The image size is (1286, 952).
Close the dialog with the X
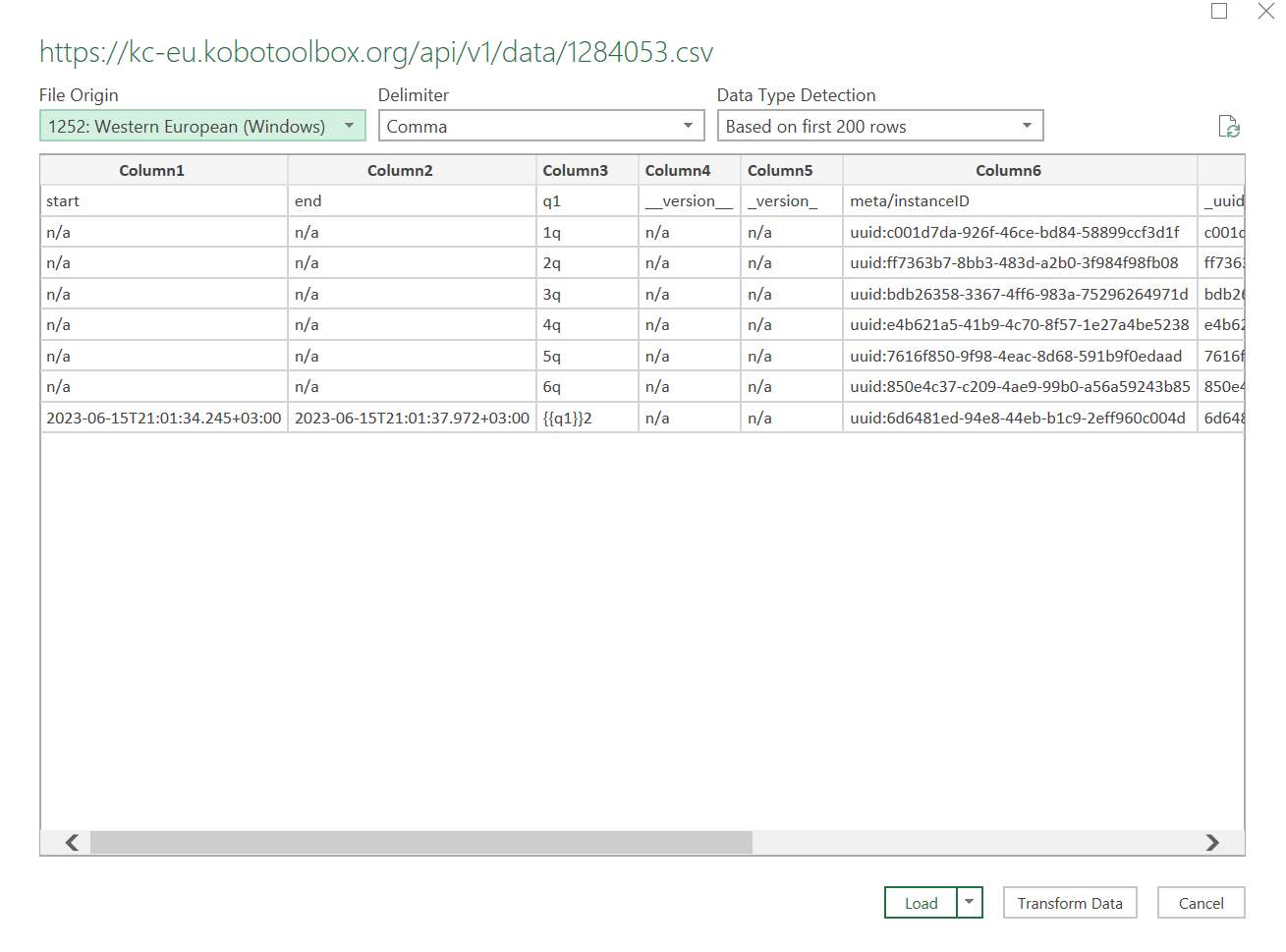[x=1266, y=11]
